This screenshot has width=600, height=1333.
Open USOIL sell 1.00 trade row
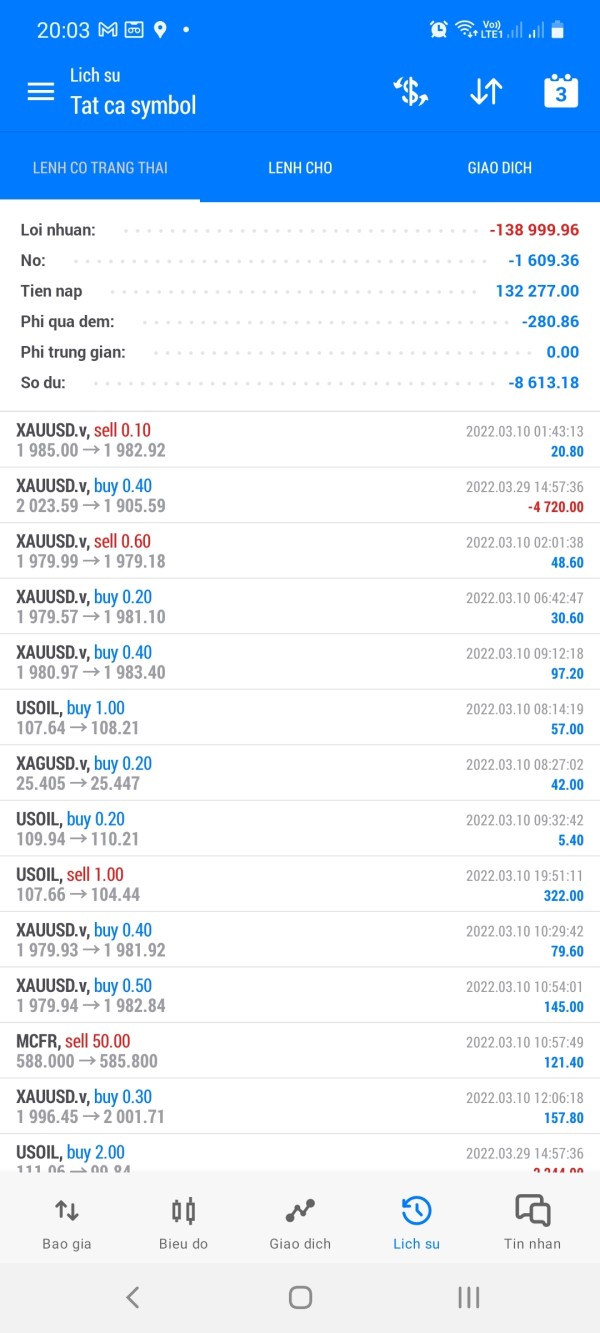(300, 884)
